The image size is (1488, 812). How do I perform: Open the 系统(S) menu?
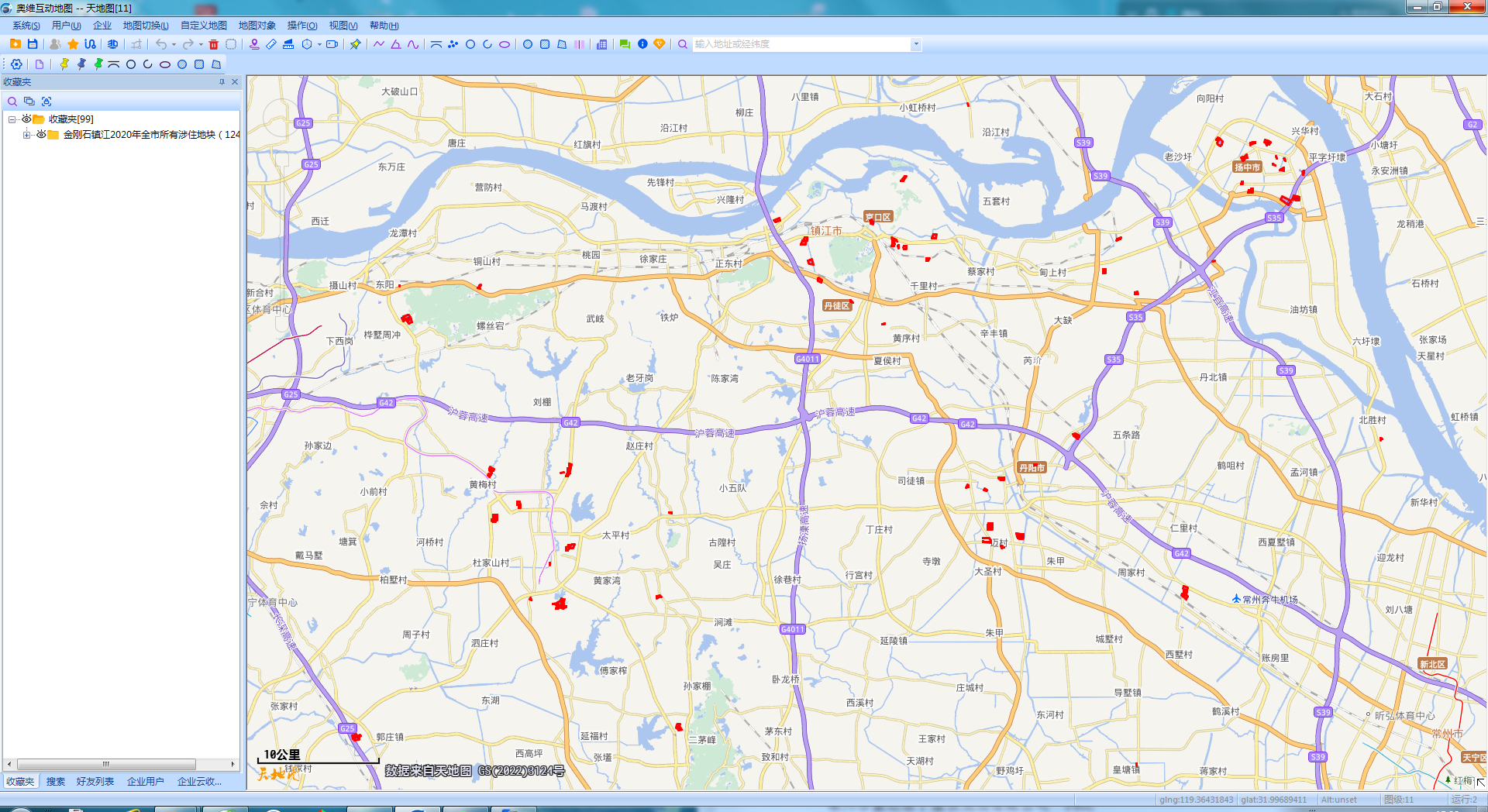click(26, 26)
